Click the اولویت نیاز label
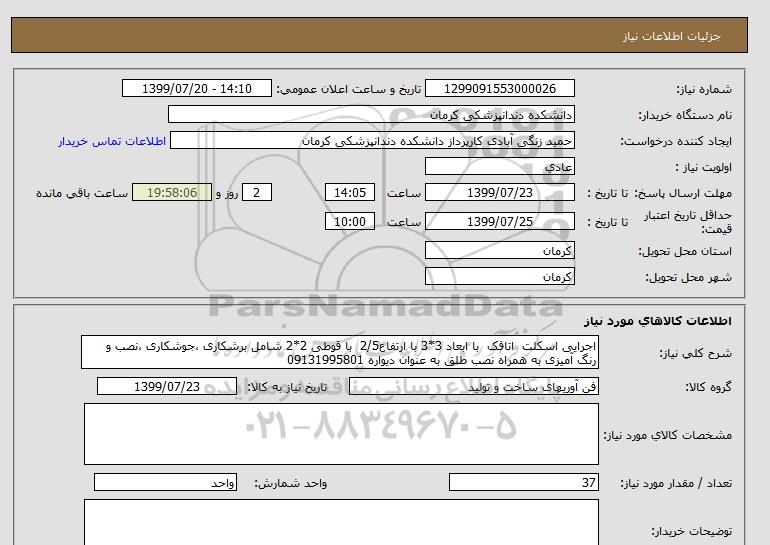The height and width of the screenshot is (545, 770). [704, 167]
